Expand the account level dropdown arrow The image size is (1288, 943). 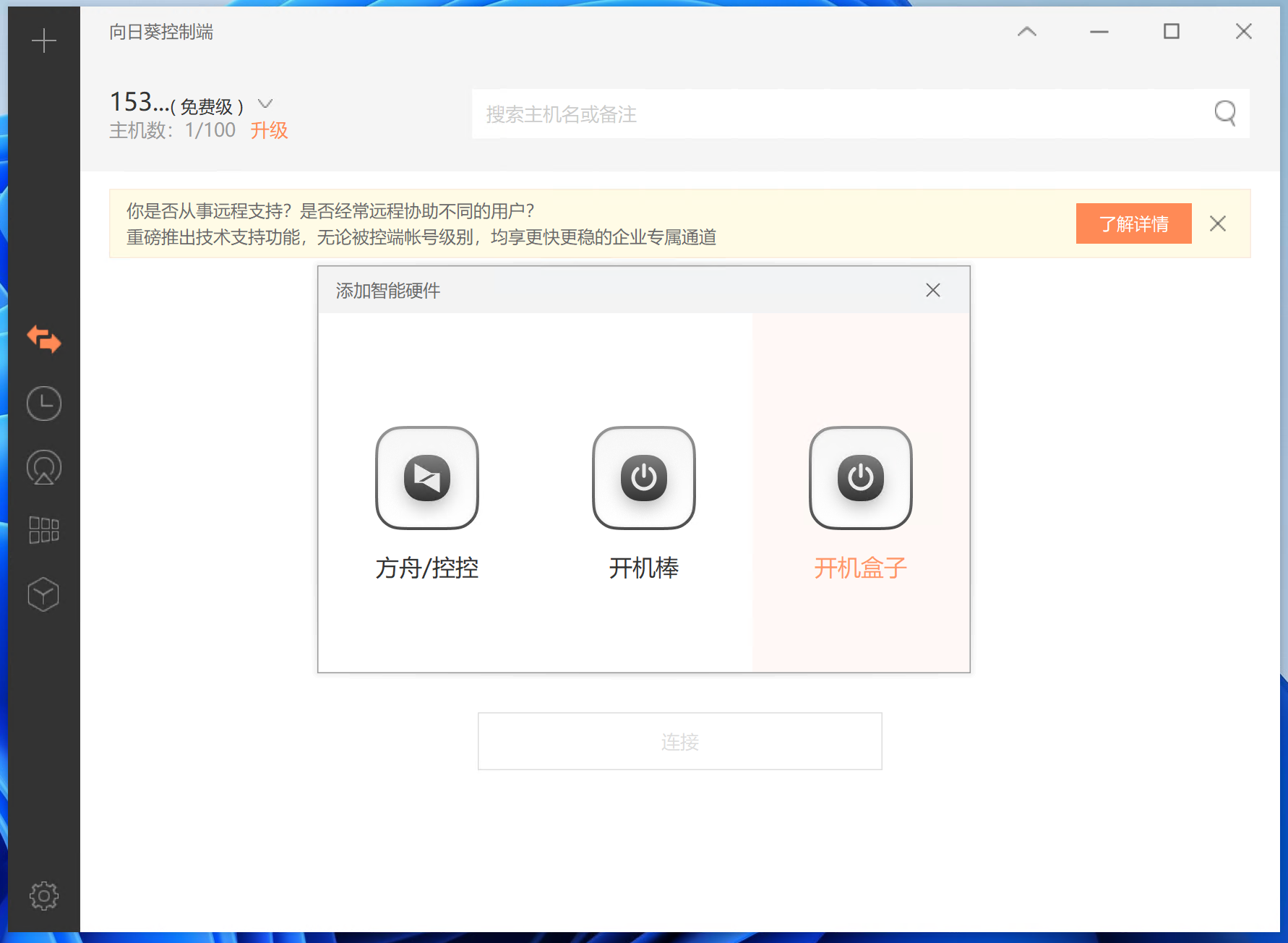pyautogui.click(x=265, y=104)
